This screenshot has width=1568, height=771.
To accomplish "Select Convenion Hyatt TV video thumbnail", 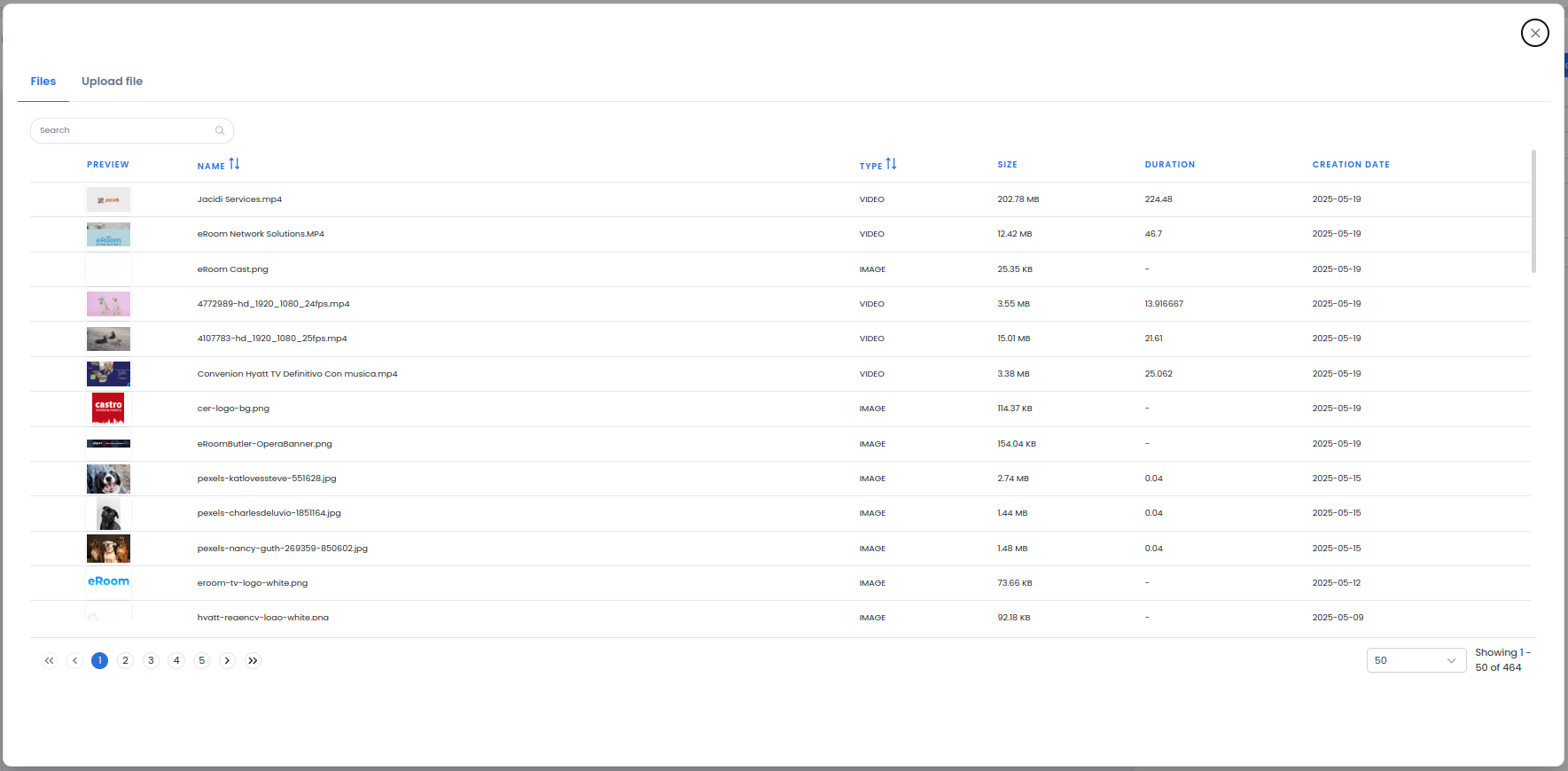I will click(x=108, y=374).
